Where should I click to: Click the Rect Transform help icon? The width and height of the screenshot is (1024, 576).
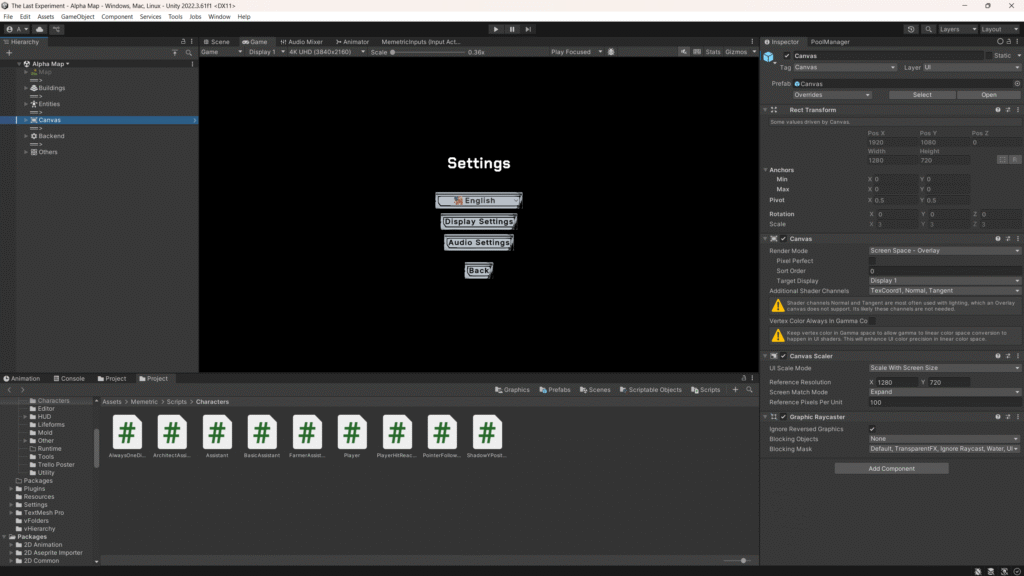[997, 110]
